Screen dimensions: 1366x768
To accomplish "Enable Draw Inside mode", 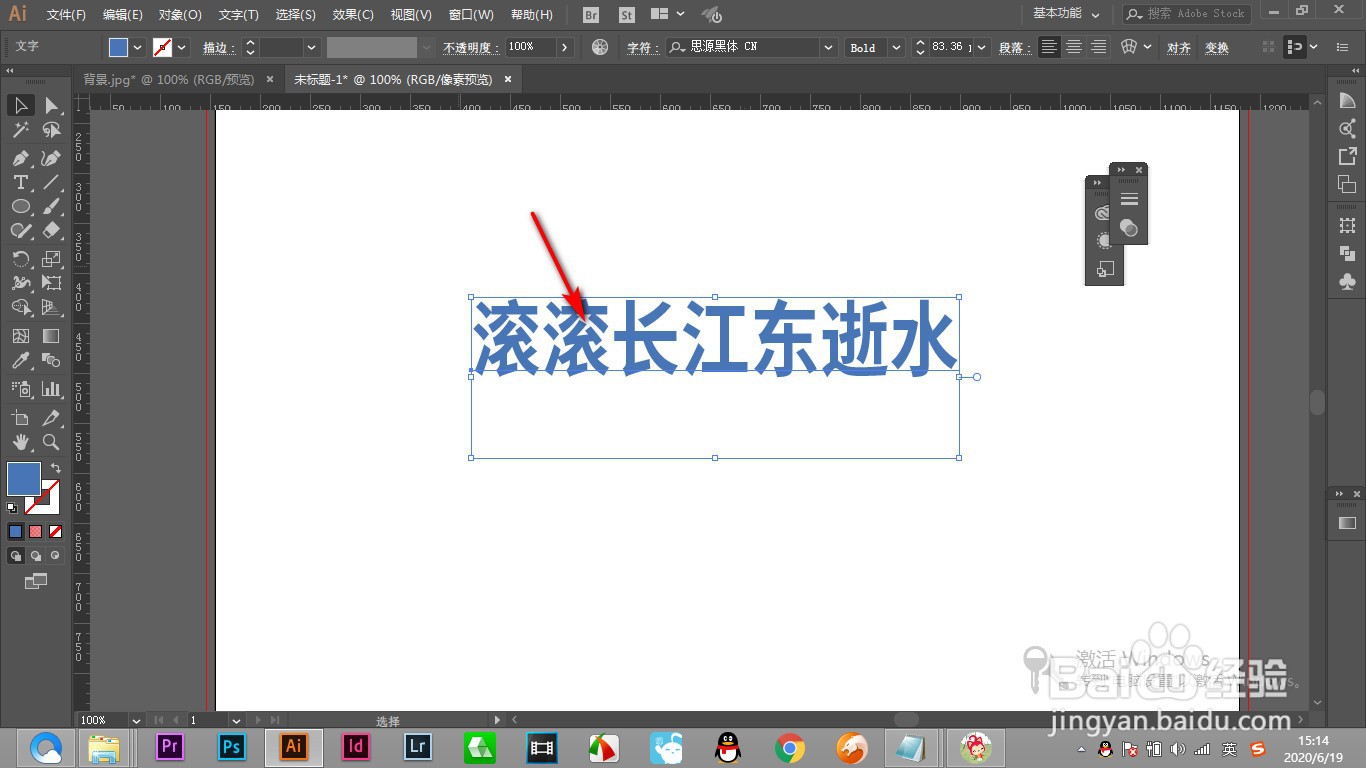I will (55, 556).
